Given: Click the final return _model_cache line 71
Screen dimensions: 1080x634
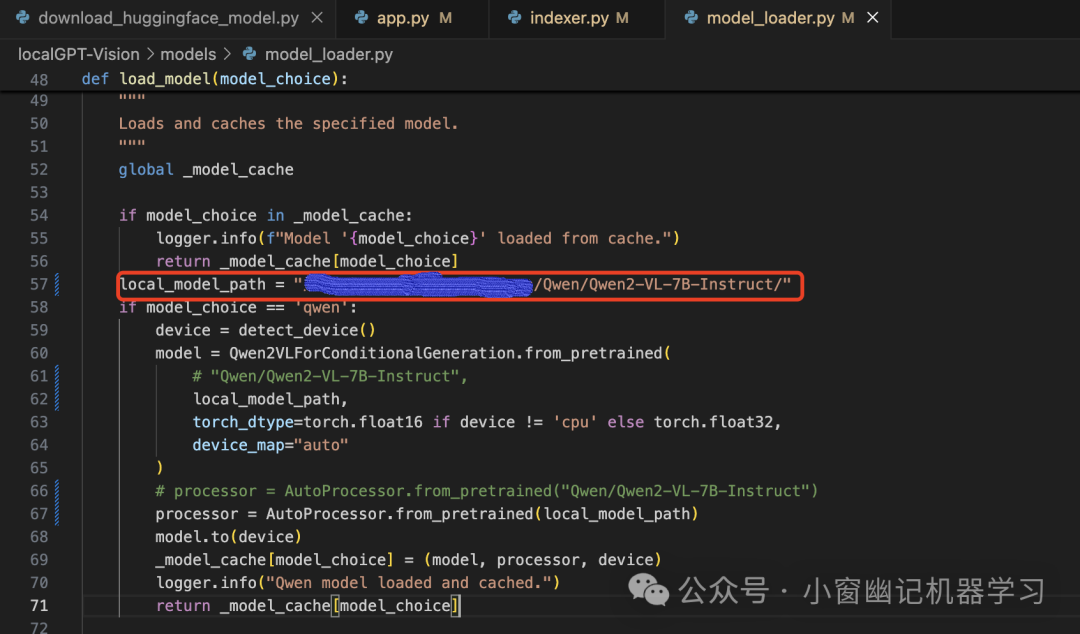Looking at the screenshot, I should coord(308,606).
